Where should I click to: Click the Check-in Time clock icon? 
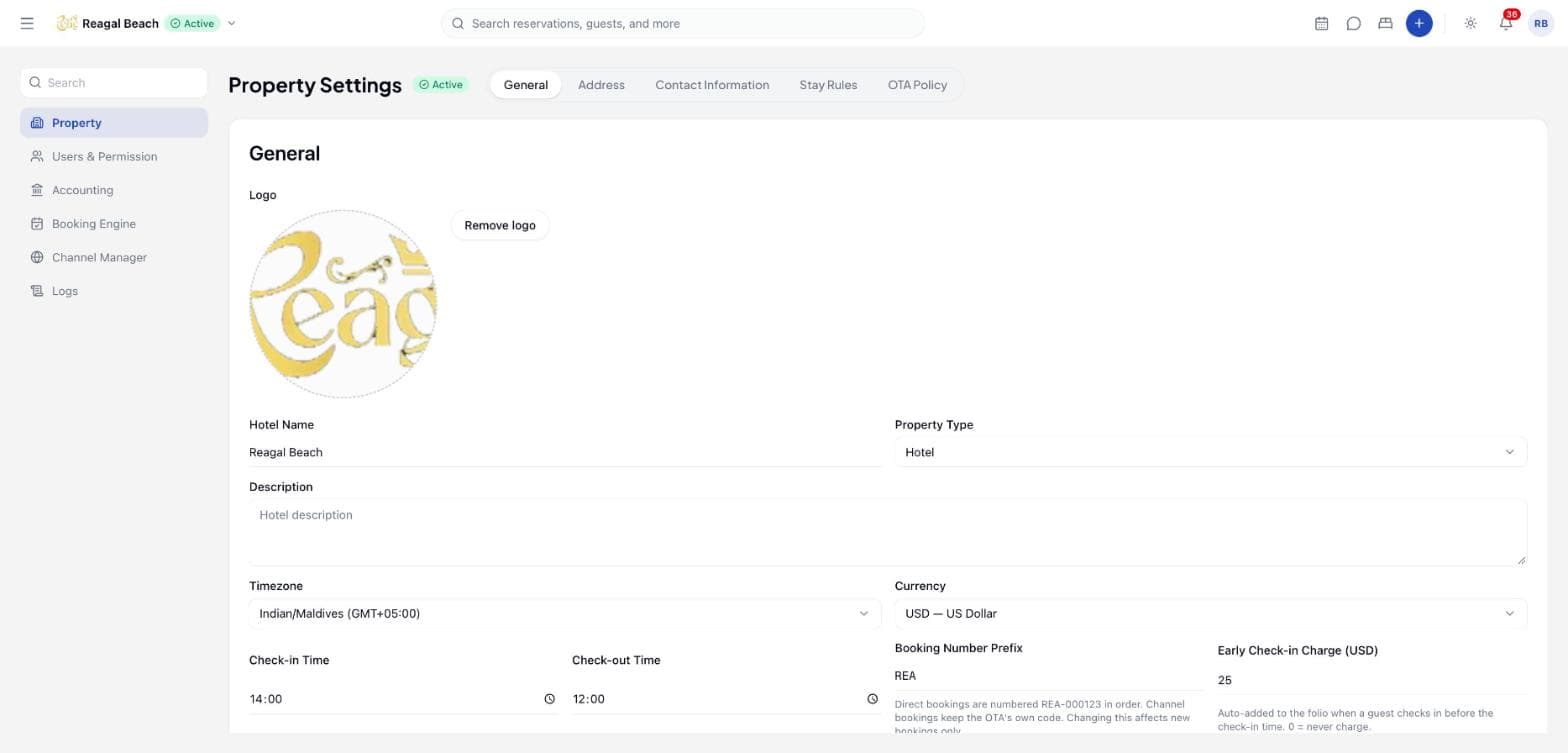point(549,699)
